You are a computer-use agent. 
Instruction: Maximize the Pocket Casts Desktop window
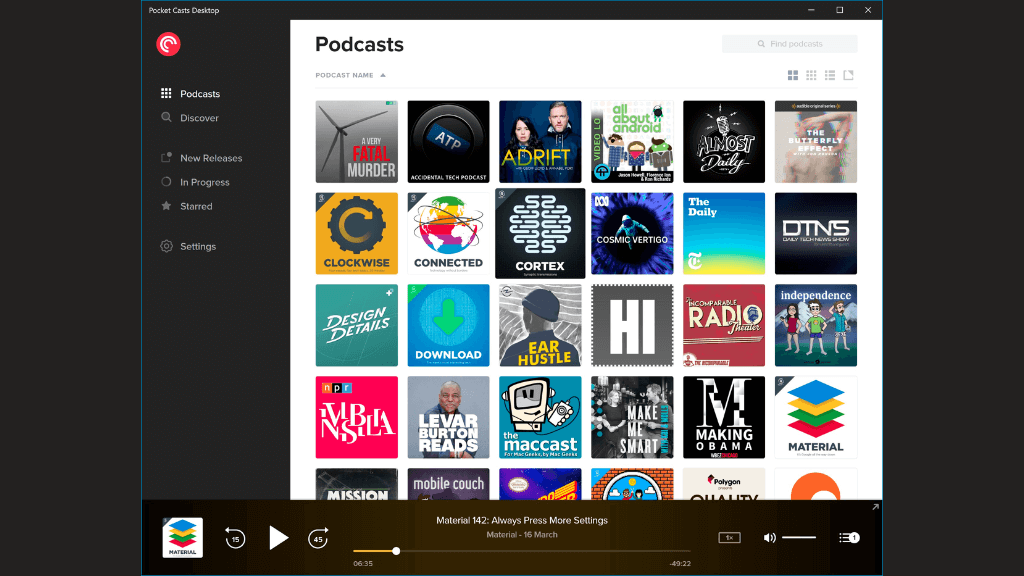coord(840,10)
